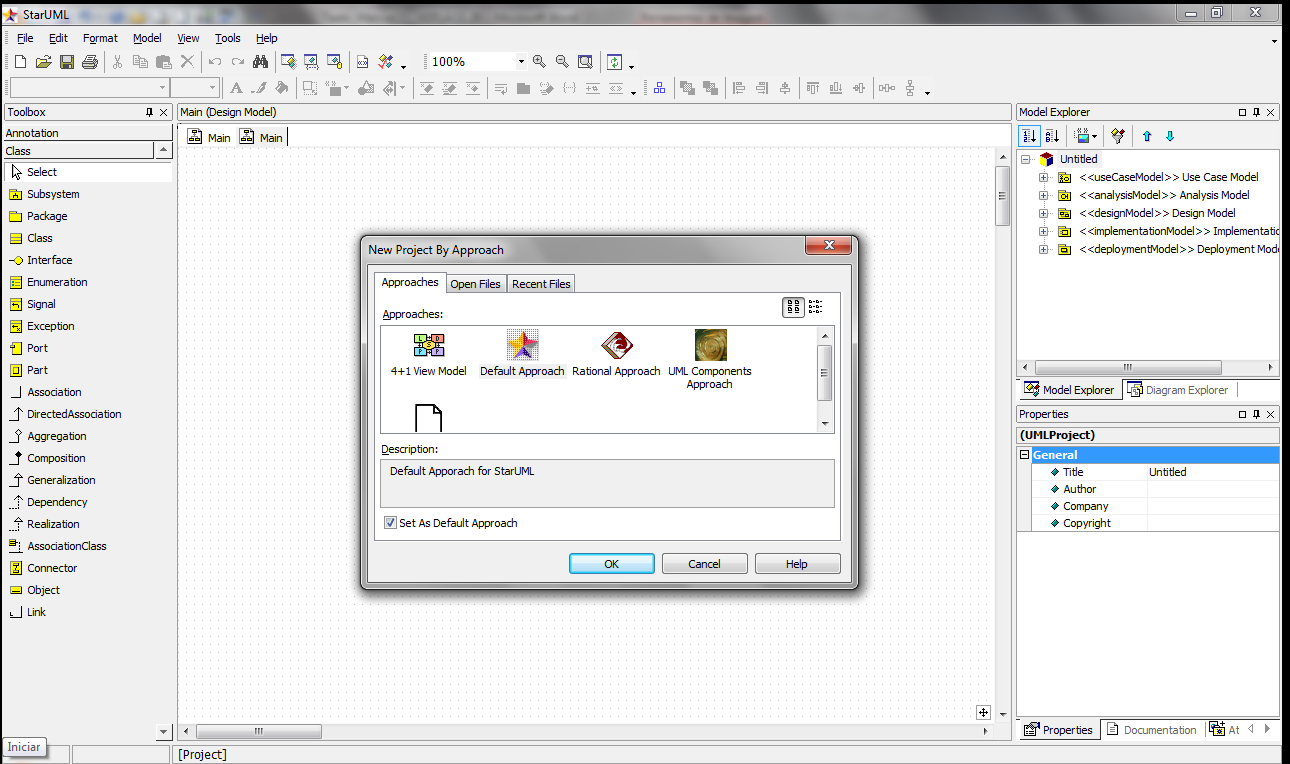Select the Object tool in Toolbox
This screenshot has width=1290, height=764.
pos(43,590)
